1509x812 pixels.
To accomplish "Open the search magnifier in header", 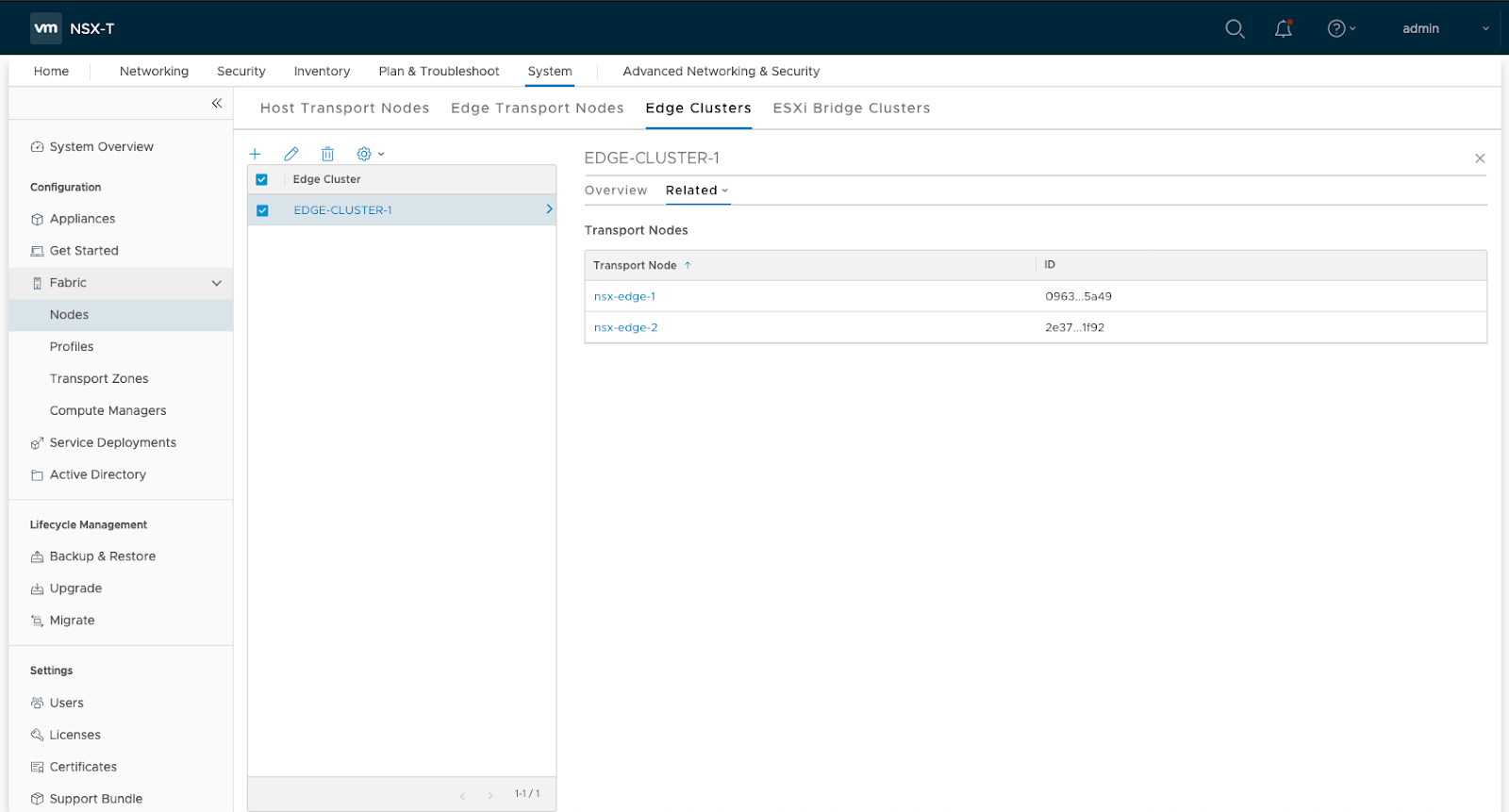I will click(1235, 28).
